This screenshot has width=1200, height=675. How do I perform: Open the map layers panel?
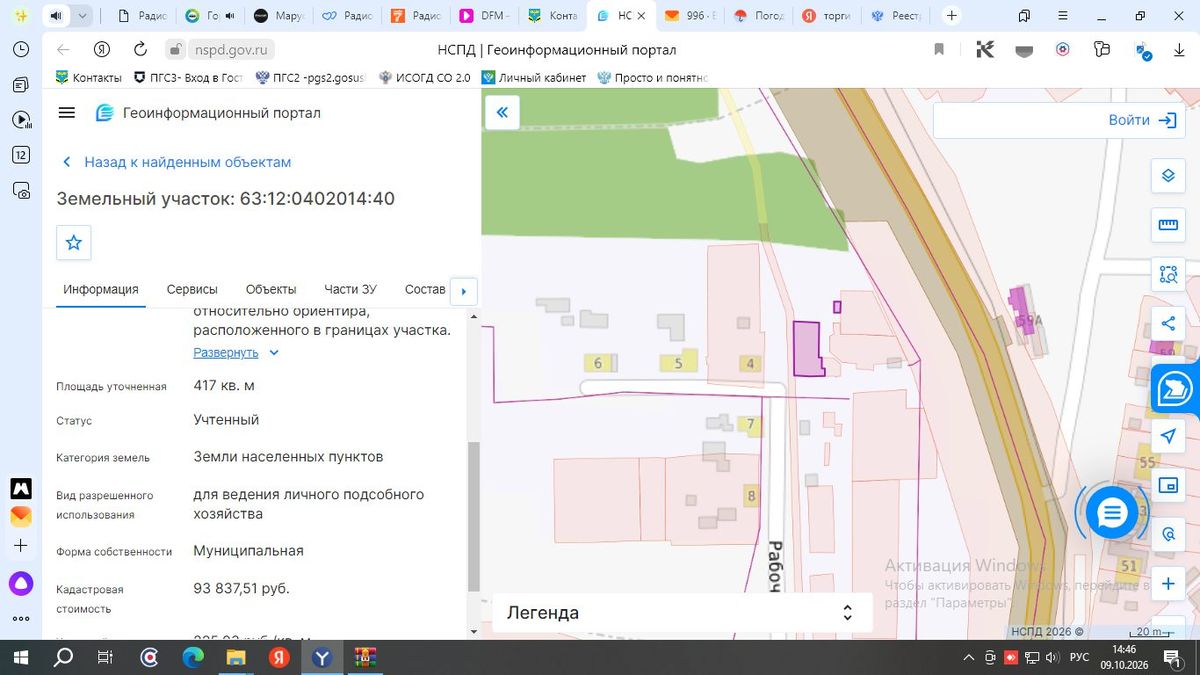pos(1168,176)
